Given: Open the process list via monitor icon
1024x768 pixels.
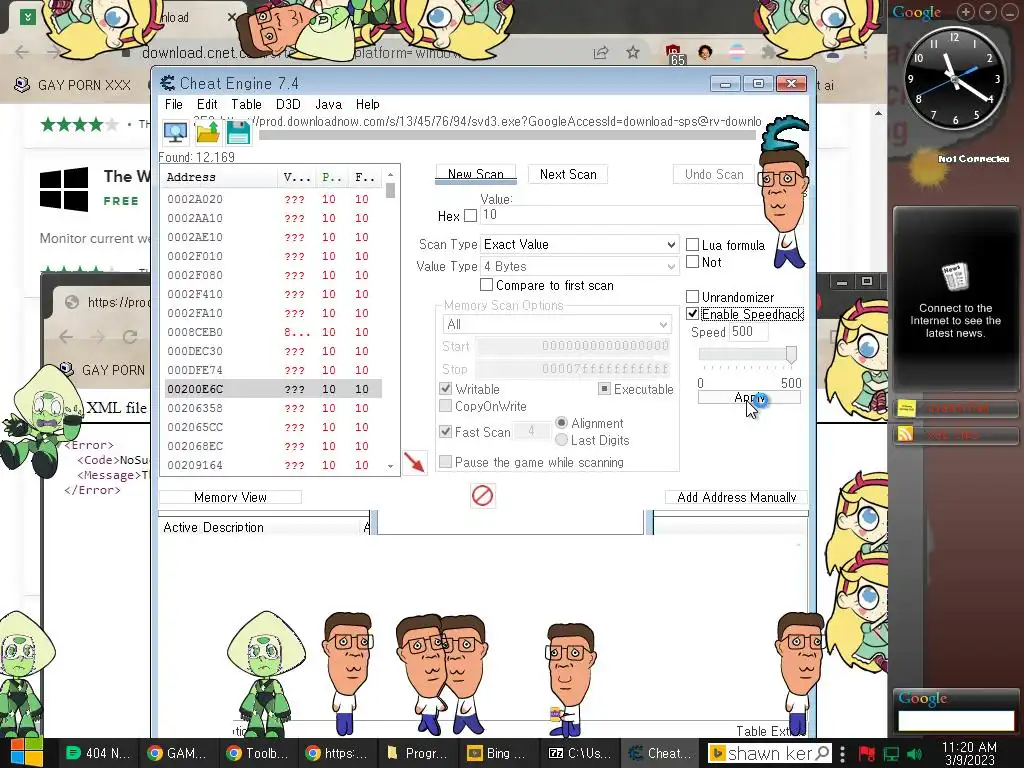Looking at the screenshot, I should (x=175, y=133).
